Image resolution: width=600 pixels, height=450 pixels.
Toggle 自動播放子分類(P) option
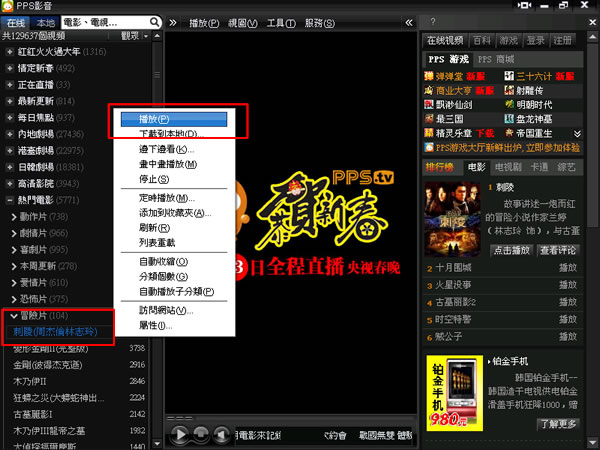tap(174, 292)
